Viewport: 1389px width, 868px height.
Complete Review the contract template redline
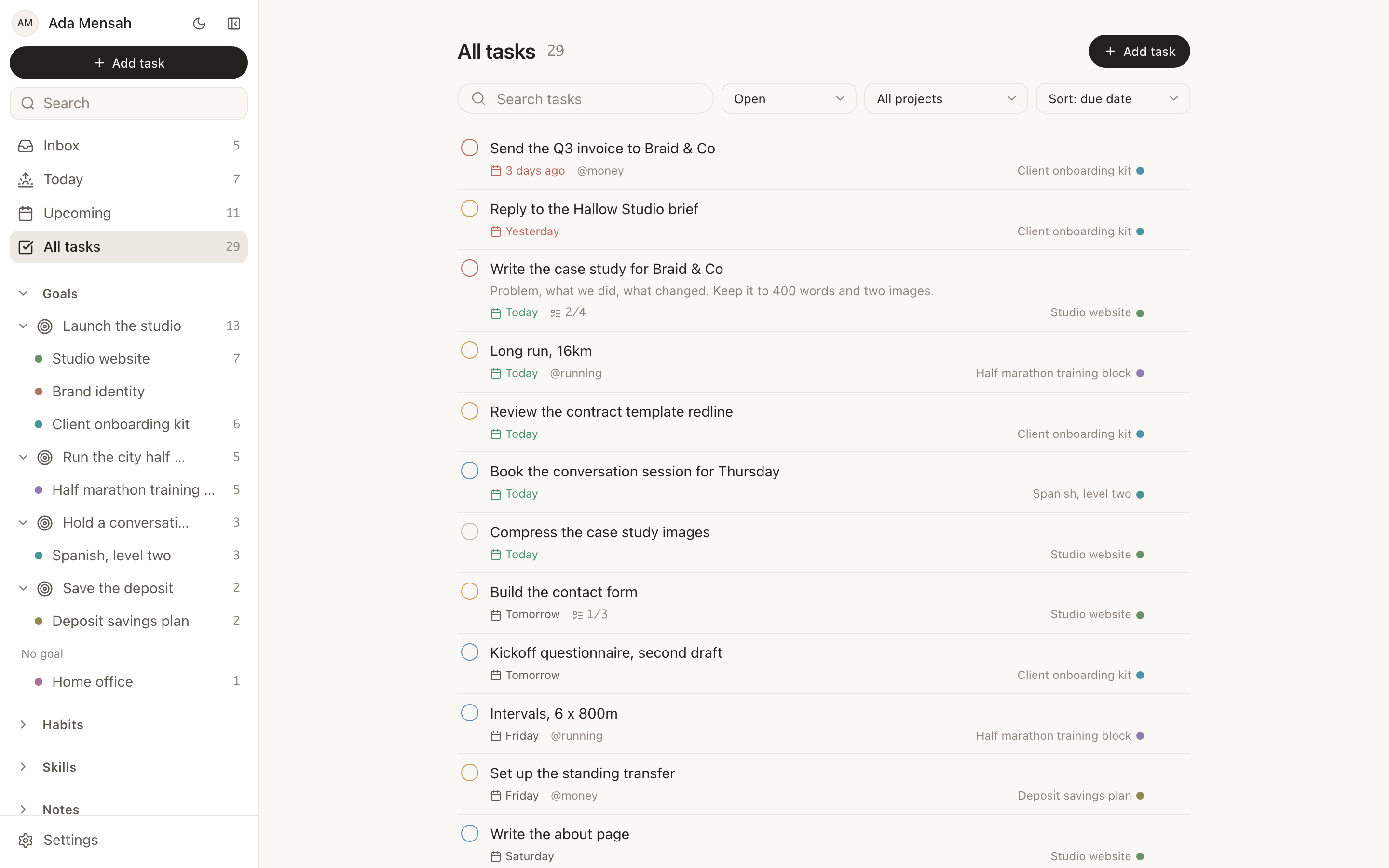[469, 411]
